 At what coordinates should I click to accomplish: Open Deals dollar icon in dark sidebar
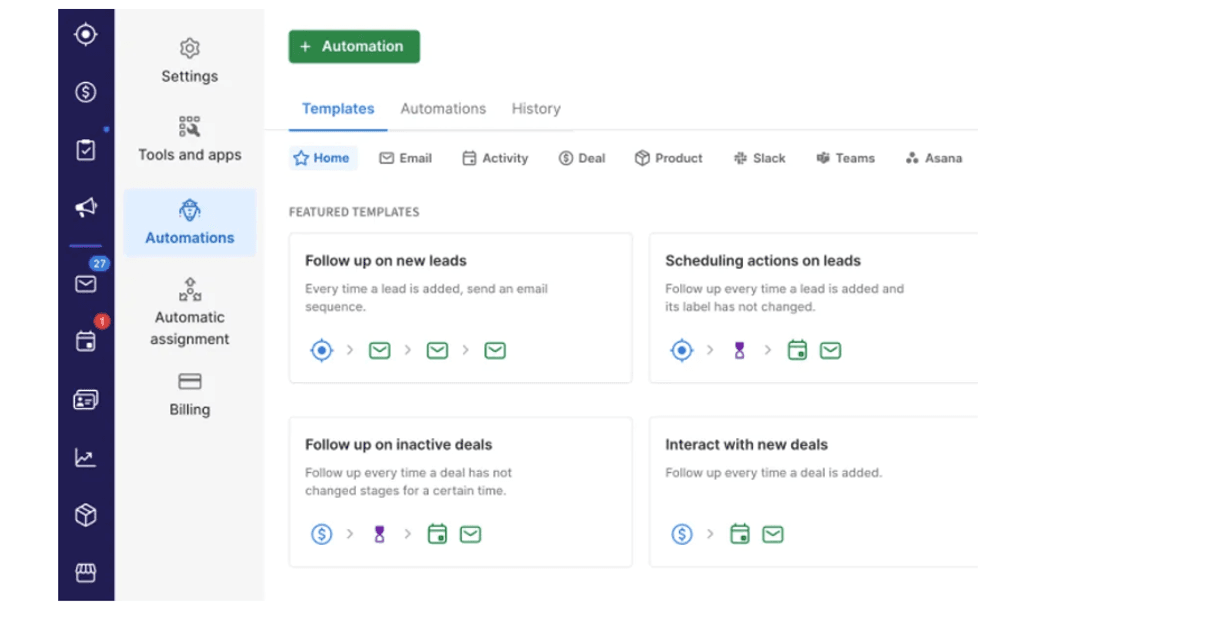(x=86, y=92)
